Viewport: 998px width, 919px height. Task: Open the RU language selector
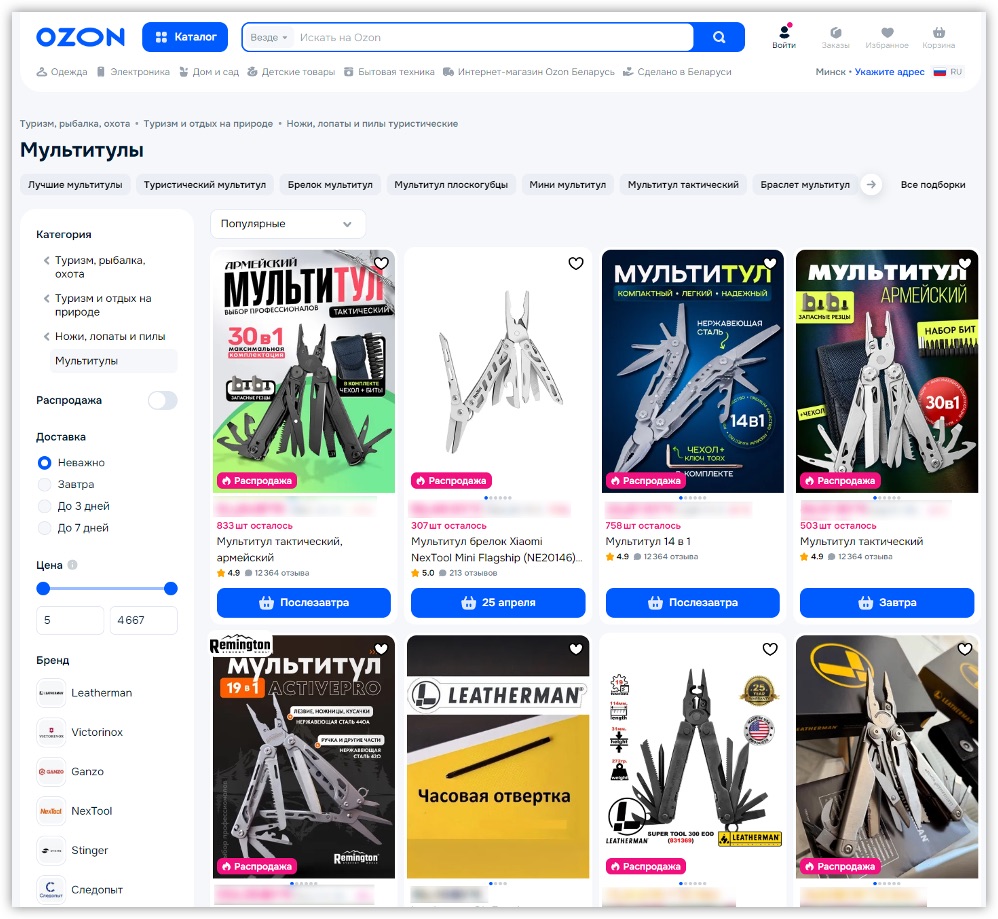click(x=948, y=72)
